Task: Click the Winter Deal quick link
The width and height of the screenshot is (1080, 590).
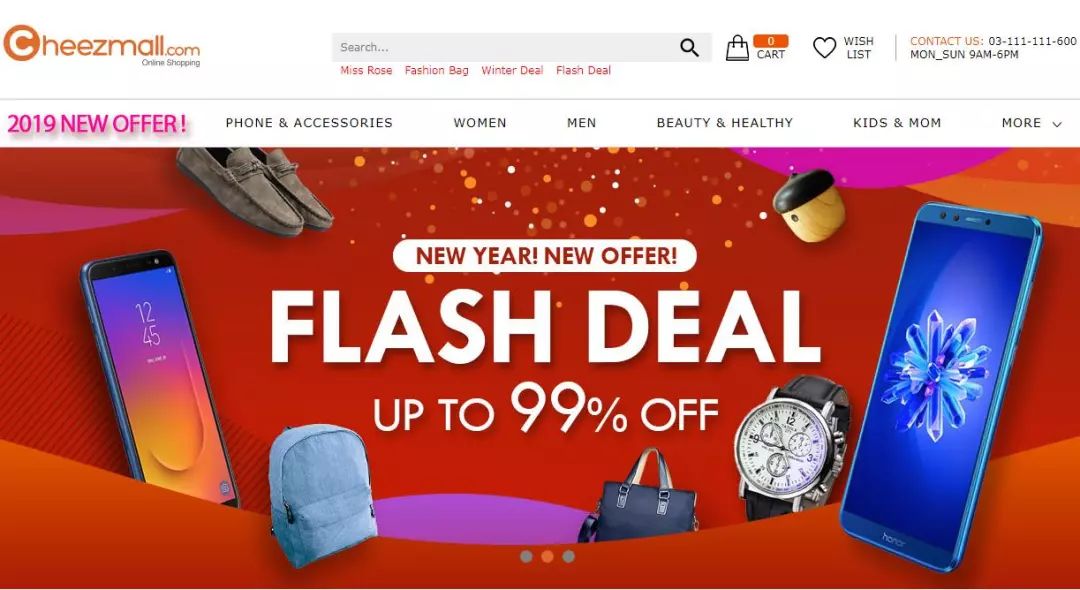Action: coord(512,70)
